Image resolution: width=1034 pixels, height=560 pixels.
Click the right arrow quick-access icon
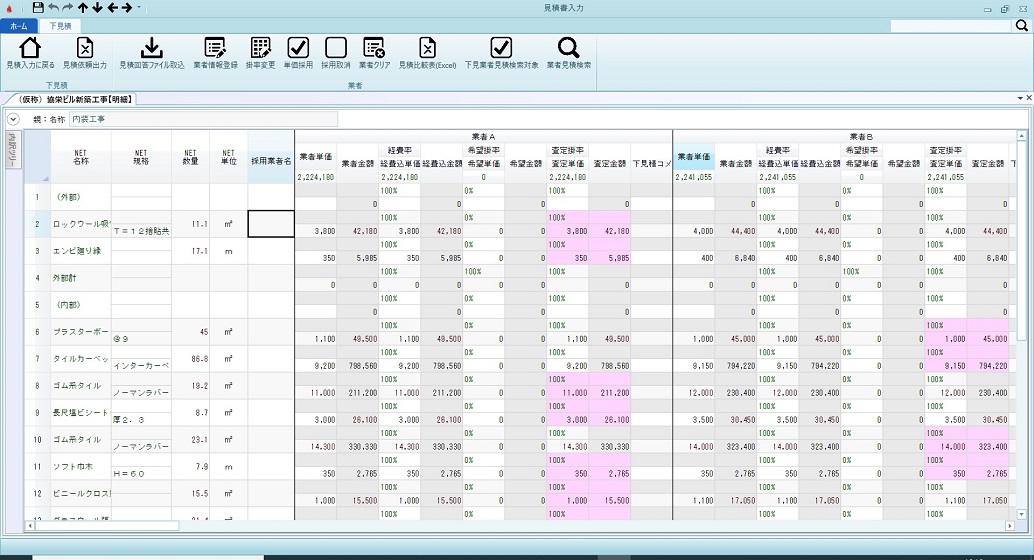point(127,8)
